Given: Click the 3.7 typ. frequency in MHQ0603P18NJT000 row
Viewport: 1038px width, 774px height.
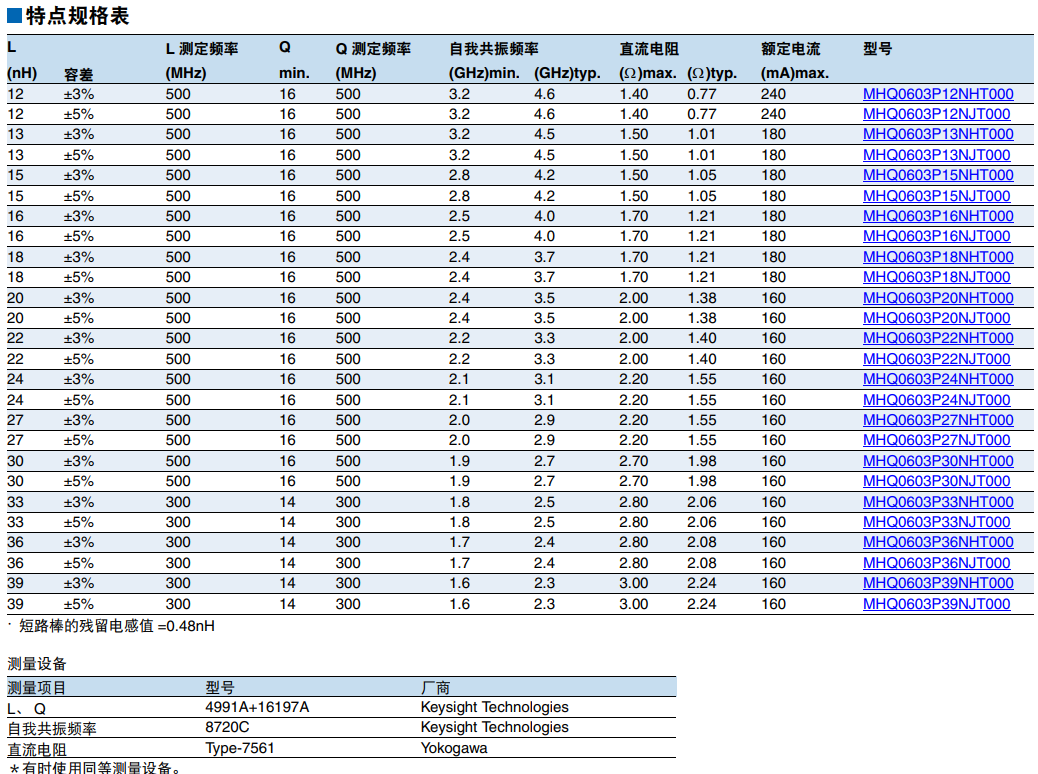Looking at the screenshot, I should [545, 277].
